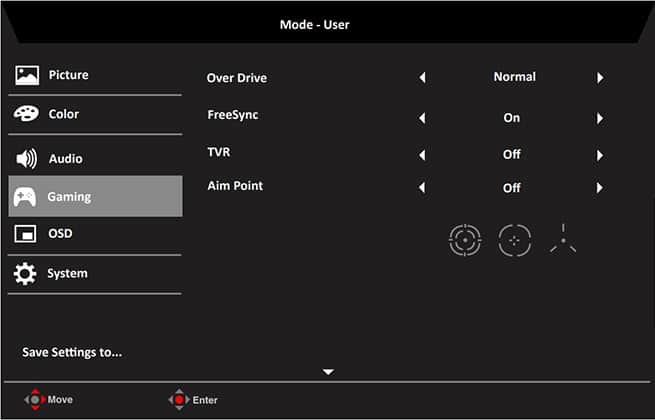Screen dimensions: 655x420
Task: Open the Picture menu category
Action: [x=69, y=75]
